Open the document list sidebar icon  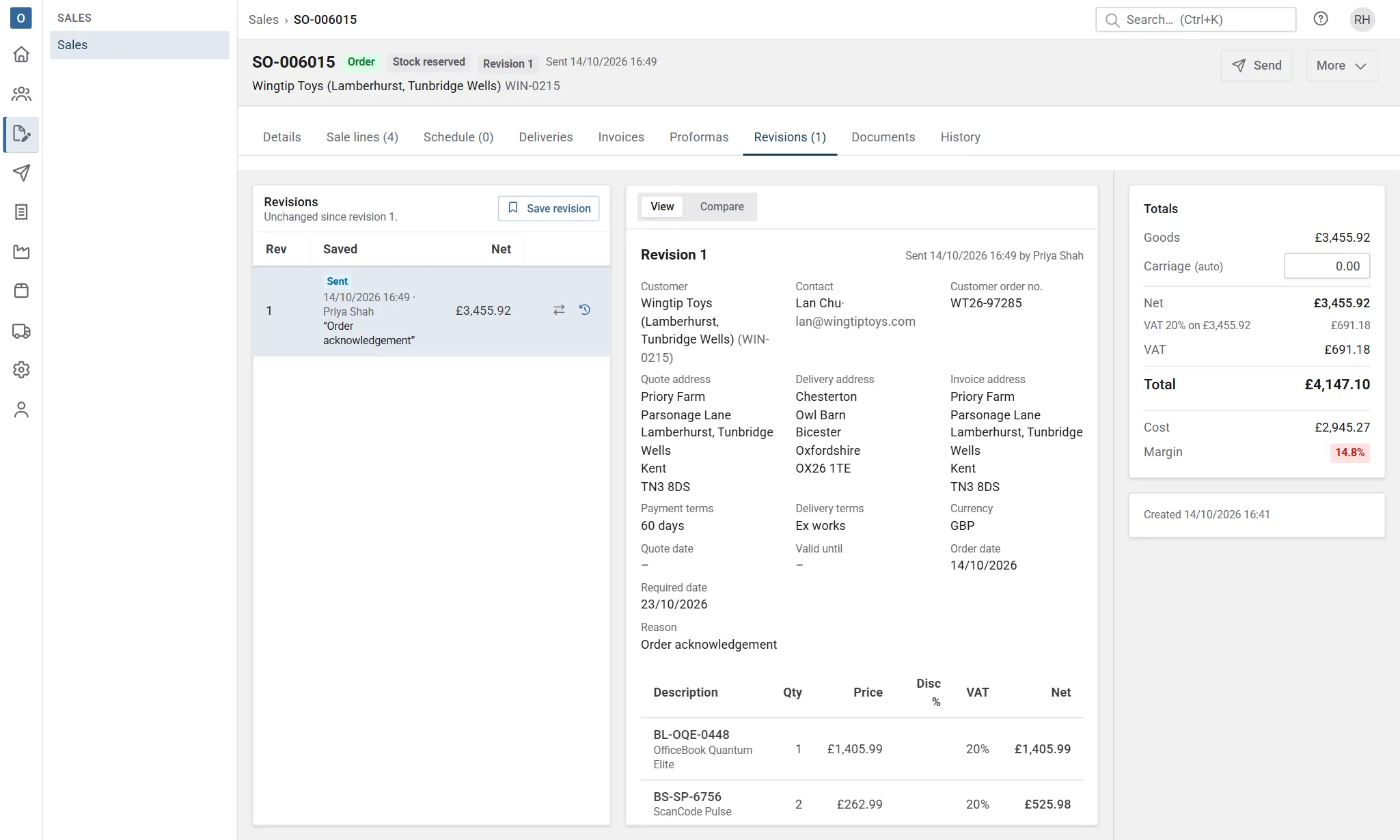tap(21, 212)
